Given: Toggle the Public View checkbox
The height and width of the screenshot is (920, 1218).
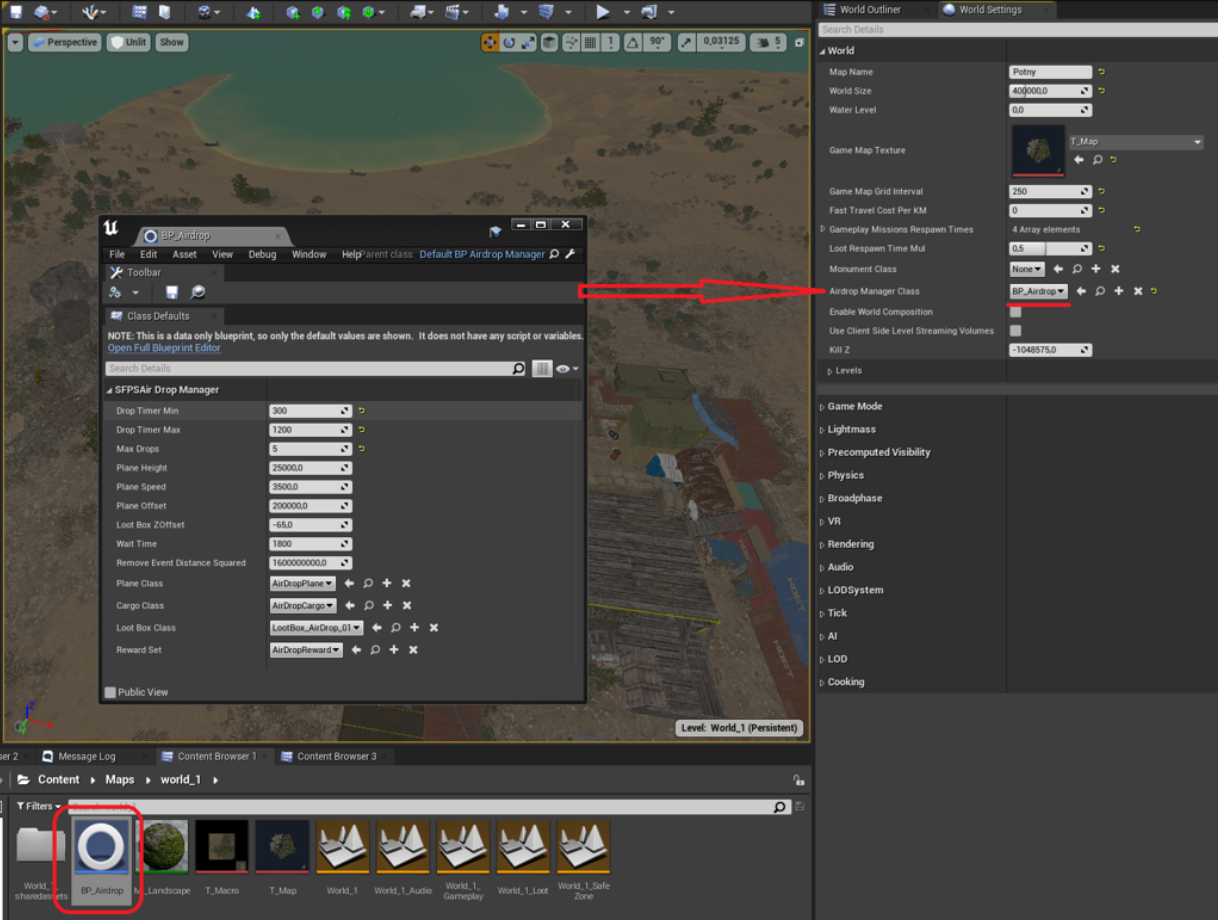Looking at the screenshot, I should point(111,692).
